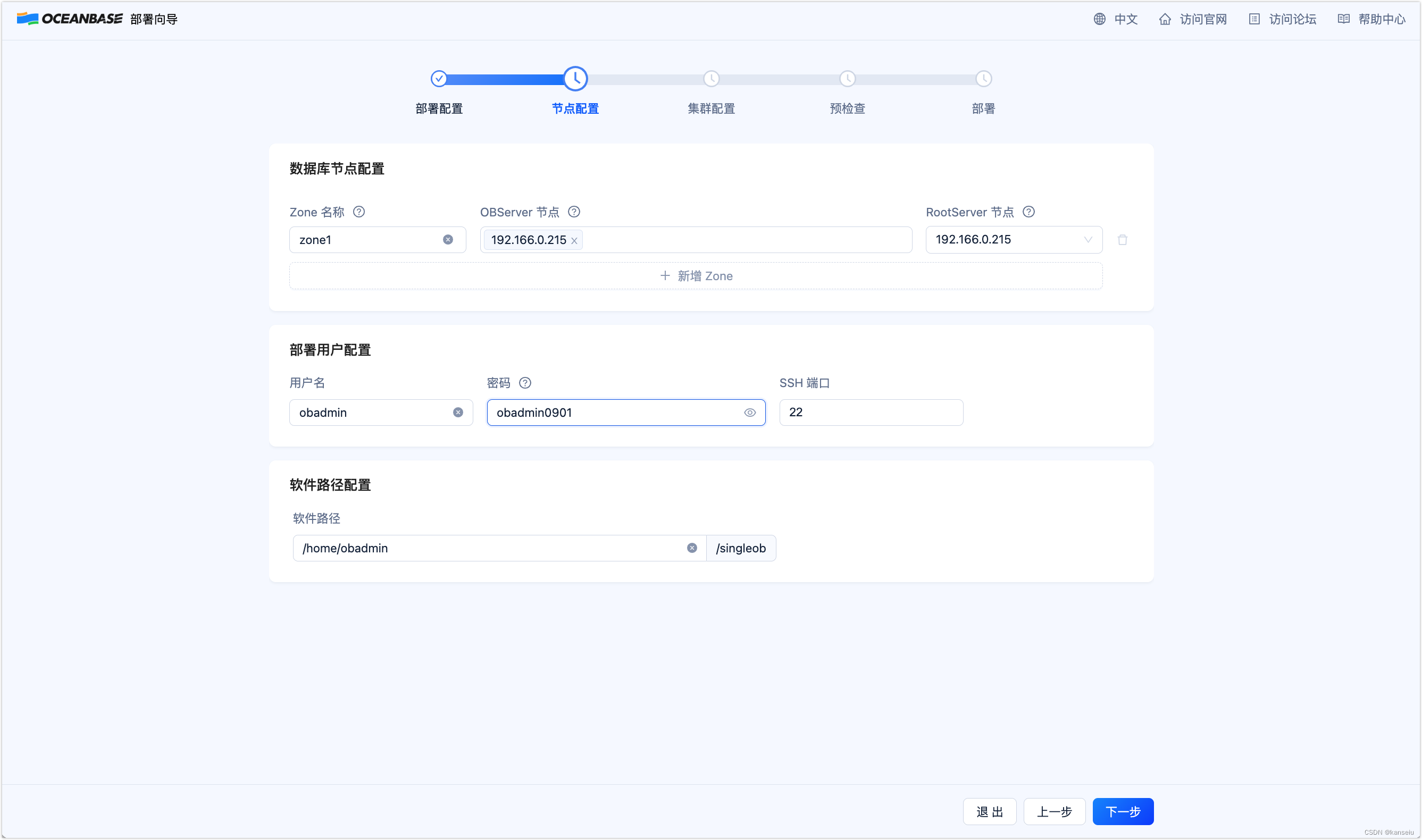The width and height of the screenshot is (1422, 840).
Task: Focus the SSH port field 22
Action: pyautogui.click(x=871, y=413)
